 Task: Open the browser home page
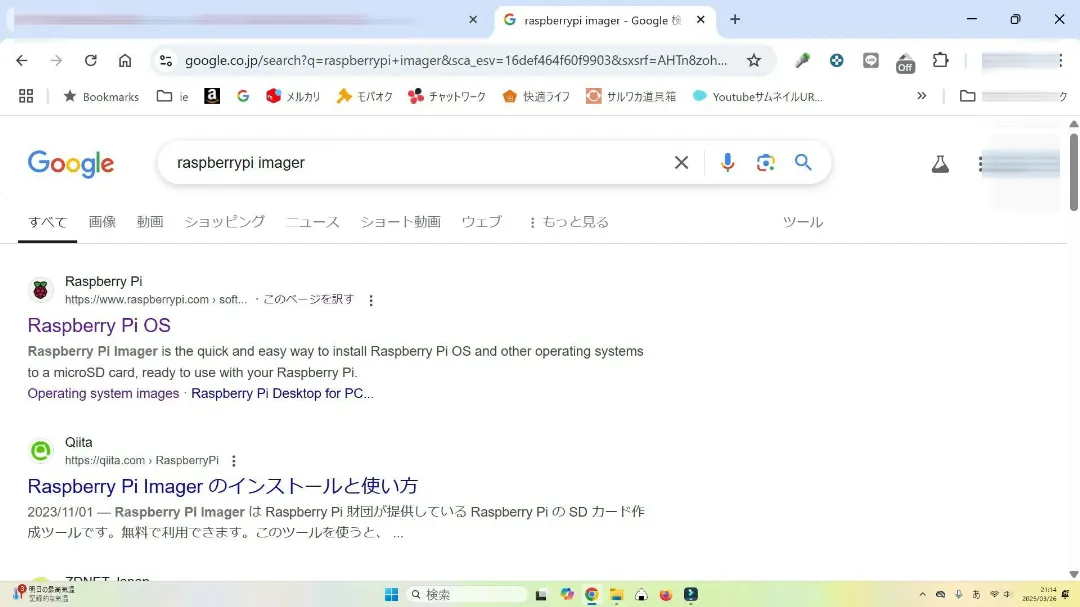point(125,61)
